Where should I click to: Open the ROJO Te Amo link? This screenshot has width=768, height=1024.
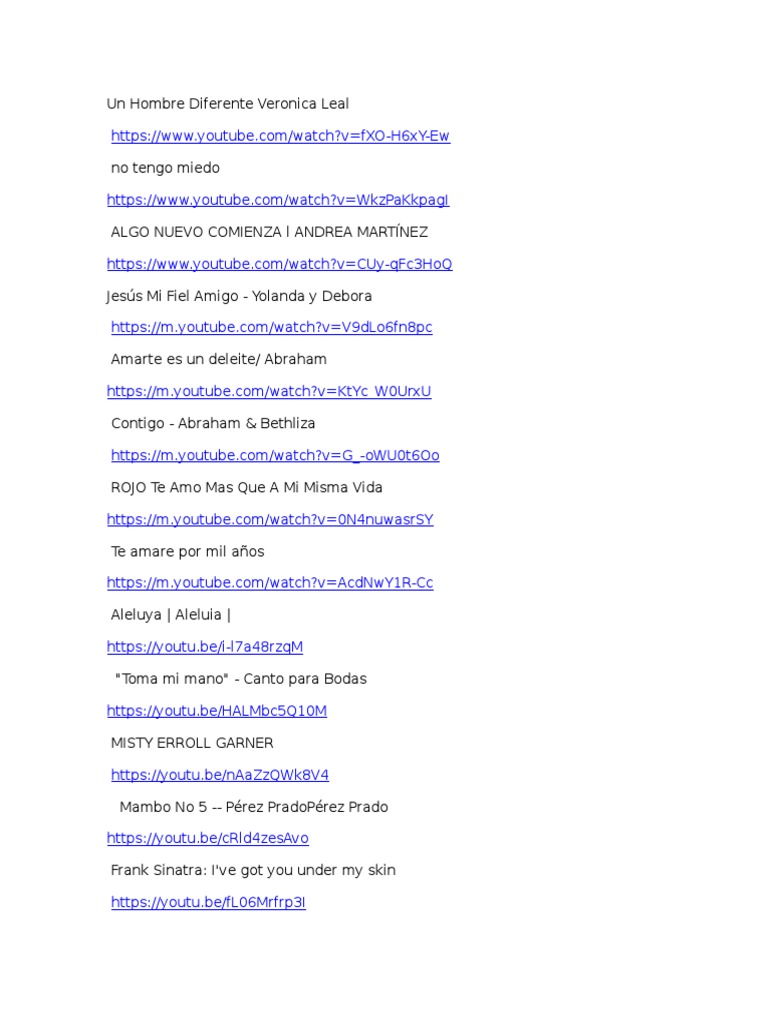[270, 519]
